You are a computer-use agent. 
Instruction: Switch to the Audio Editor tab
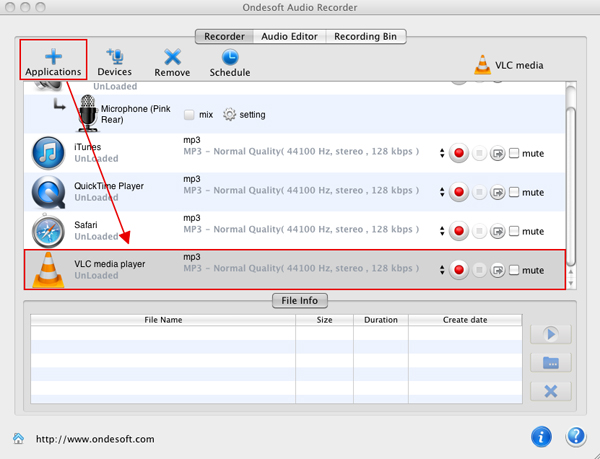[x=289, y=37]
